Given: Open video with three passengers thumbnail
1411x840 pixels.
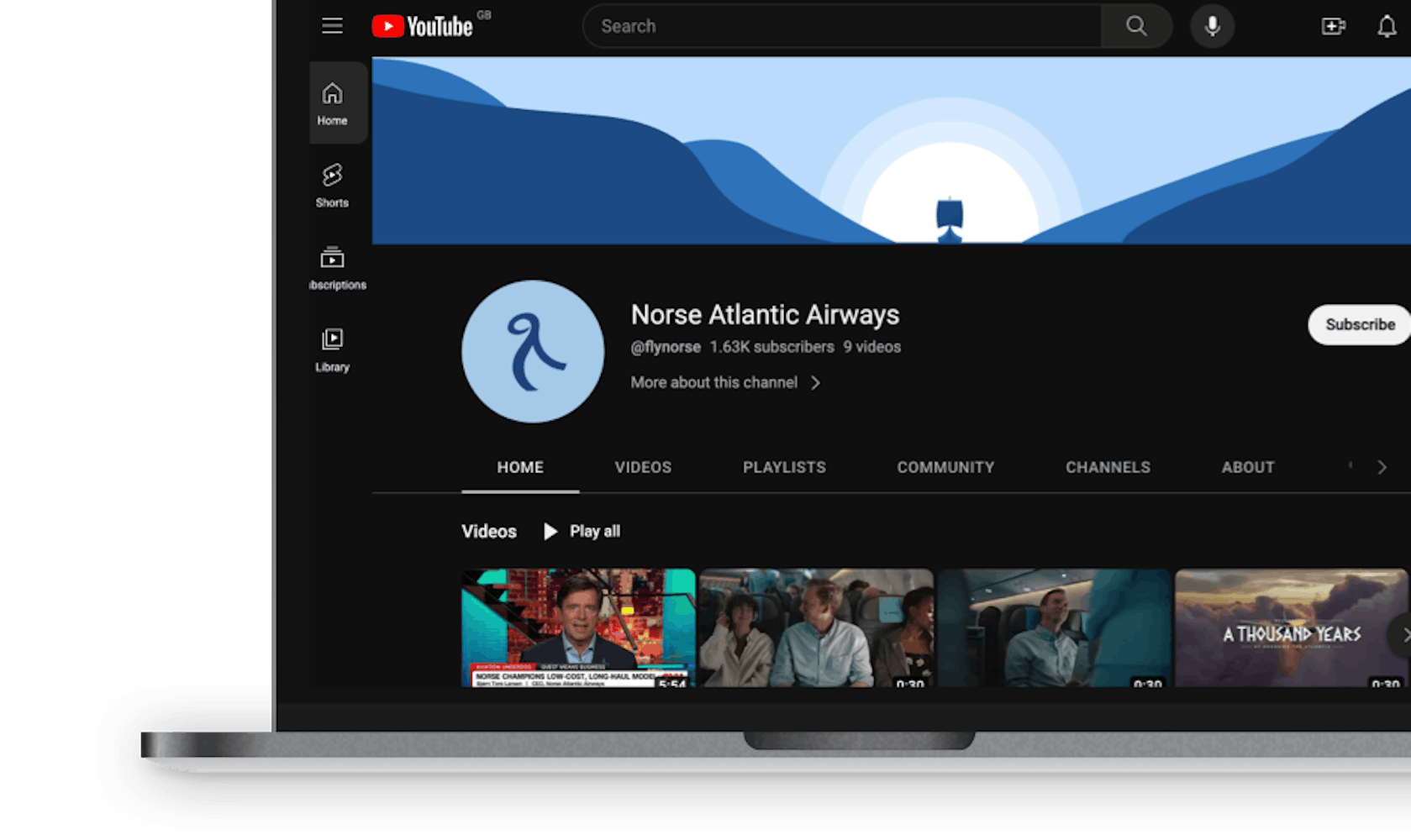Looking at the screenshot, I should coord(816,628).
